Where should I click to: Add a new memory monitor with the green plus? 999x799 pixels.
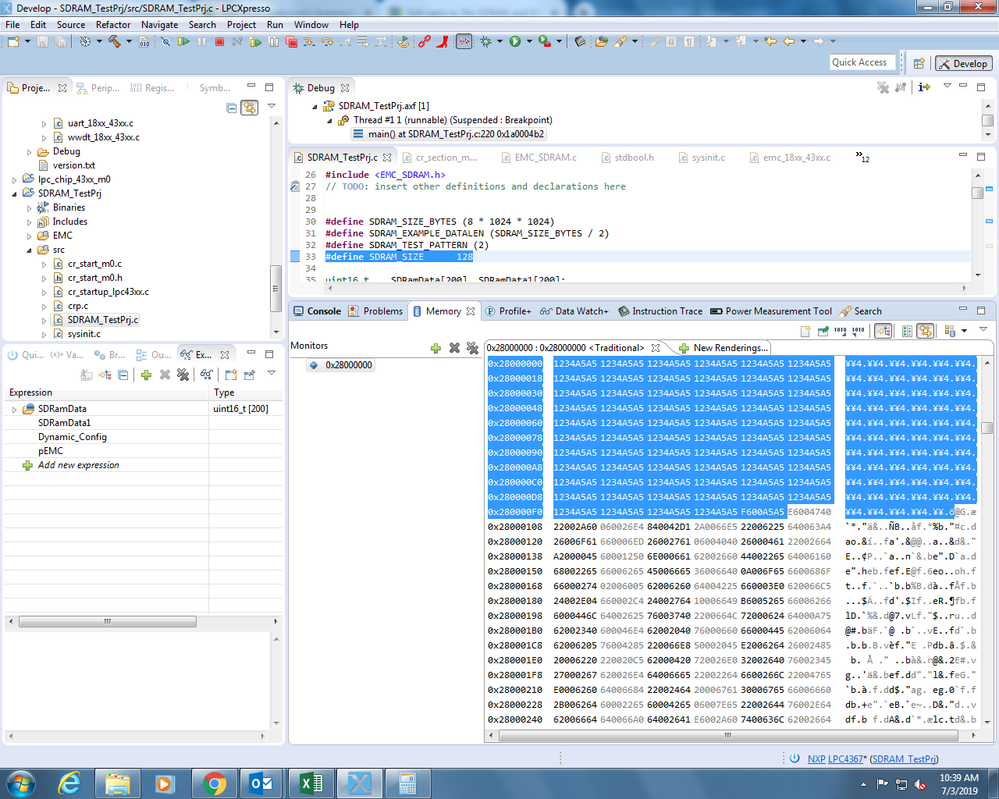click(435, 347)
